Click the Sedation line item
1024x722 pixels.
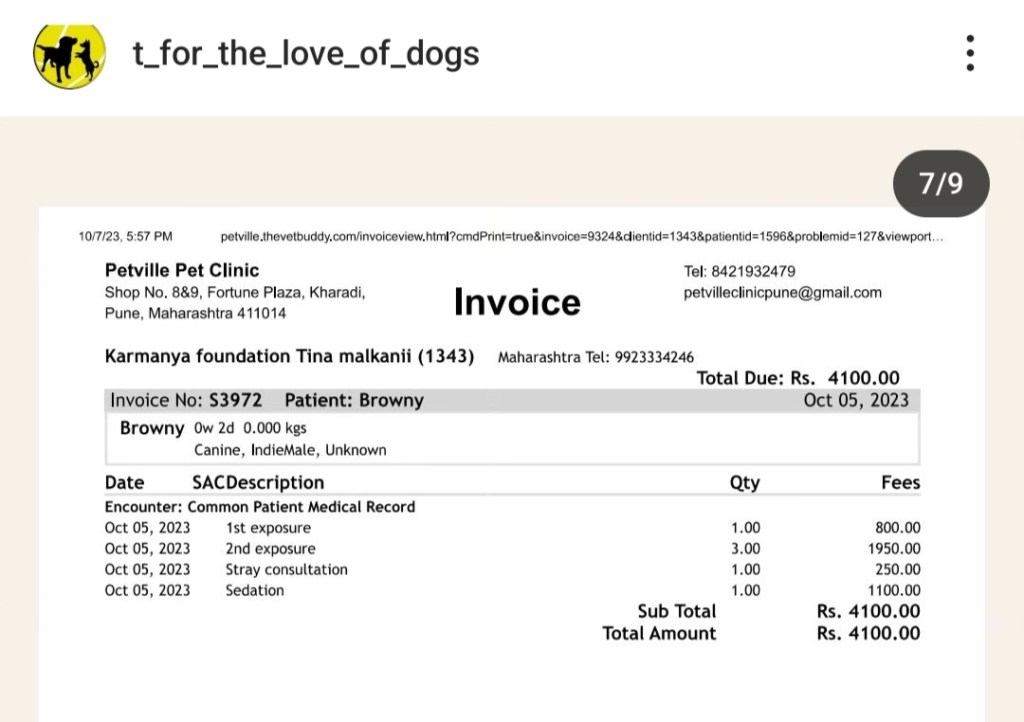click(x=254, y=591)
